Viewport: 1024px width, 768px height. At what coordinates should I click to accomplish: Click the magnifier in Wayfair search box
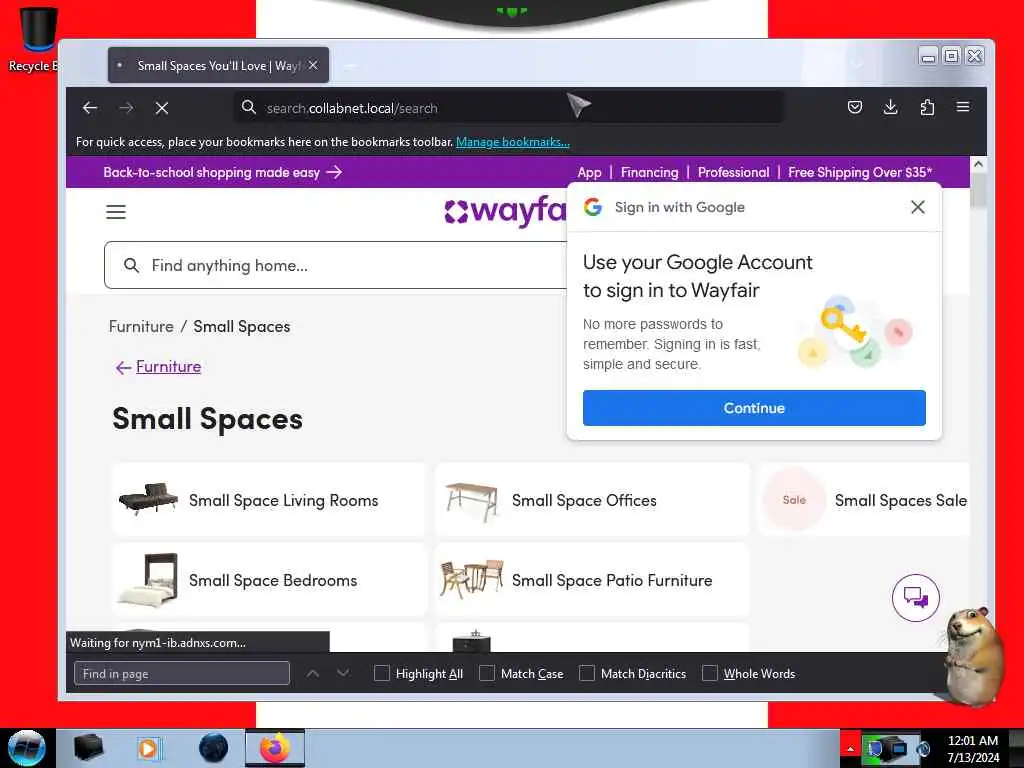131,265
